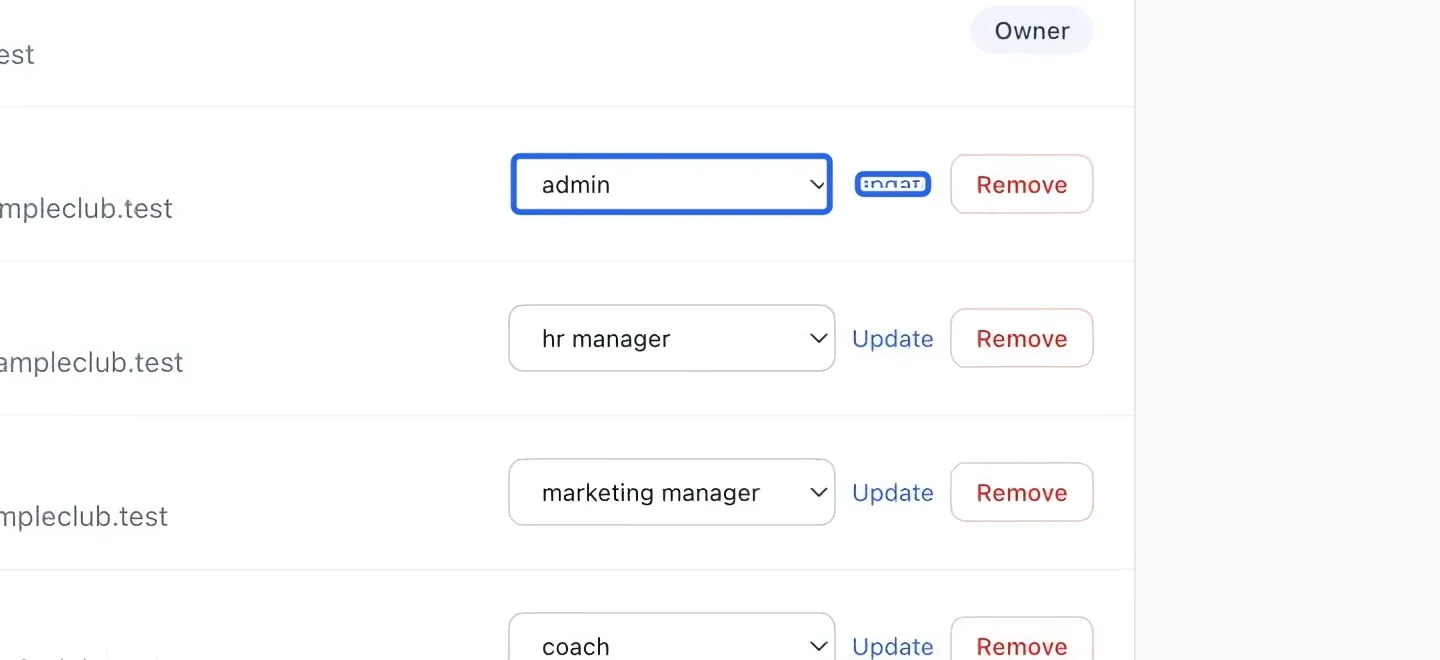This screenshot has height=660, width=1440.
Task: Remove the coach member
Action: (1021, 639)
